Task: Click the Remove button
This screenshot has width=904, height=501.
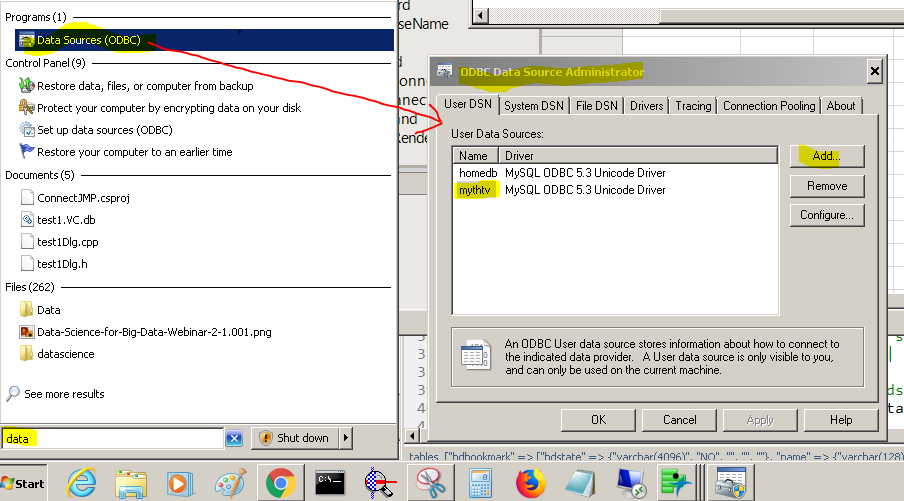Action: point(827,186)
